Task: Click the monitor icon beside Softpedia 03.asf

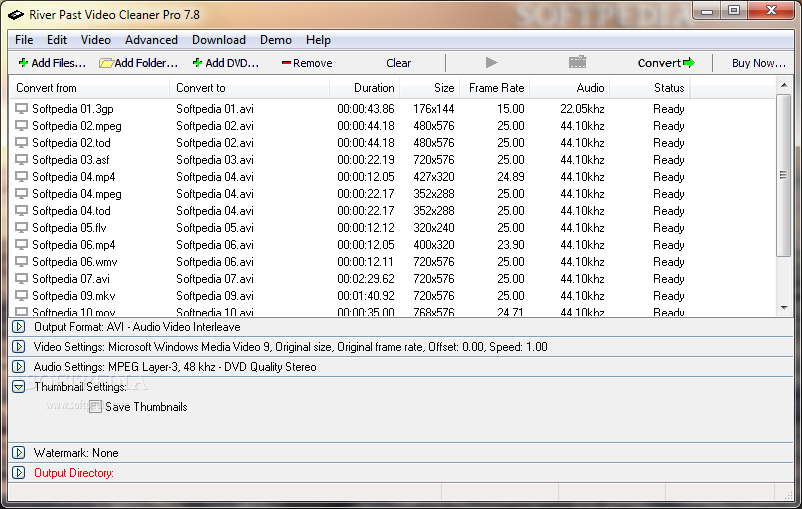Action: click(21, 160)
